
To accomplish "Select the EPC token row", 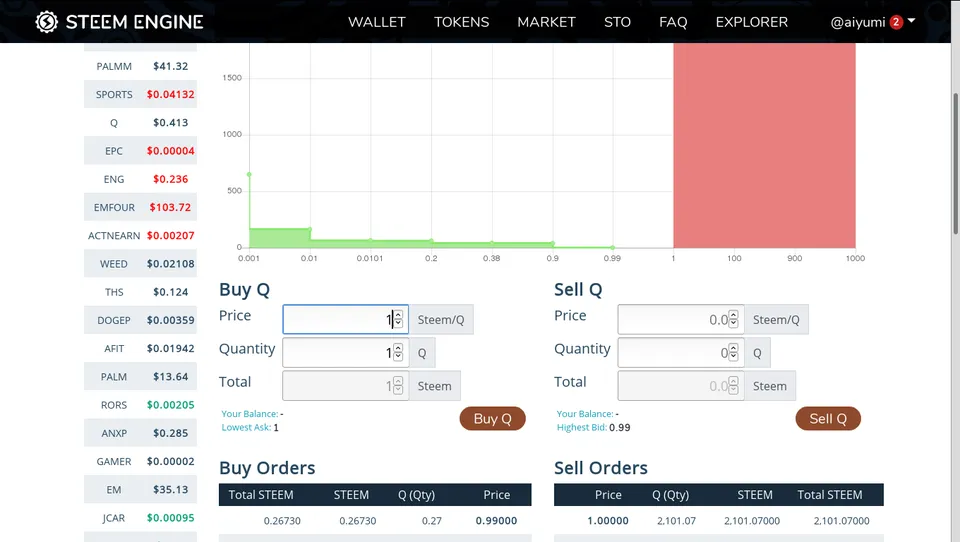I will [140, 151].
